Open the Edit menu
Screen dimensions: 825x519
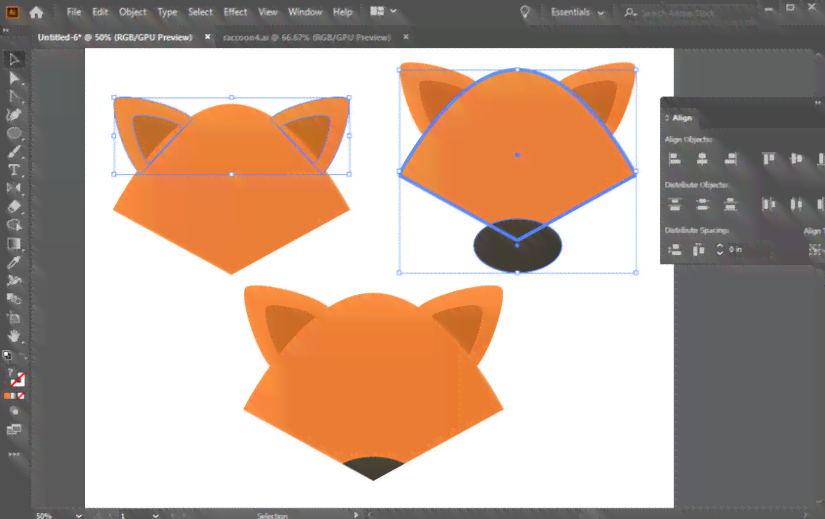[x=100, y=12]
